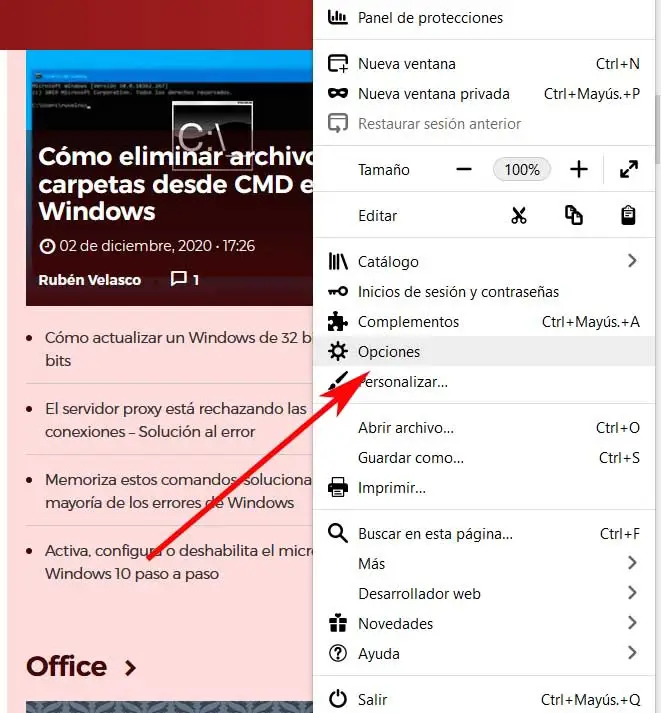Click the zoom in plus icon

[579, 170]
